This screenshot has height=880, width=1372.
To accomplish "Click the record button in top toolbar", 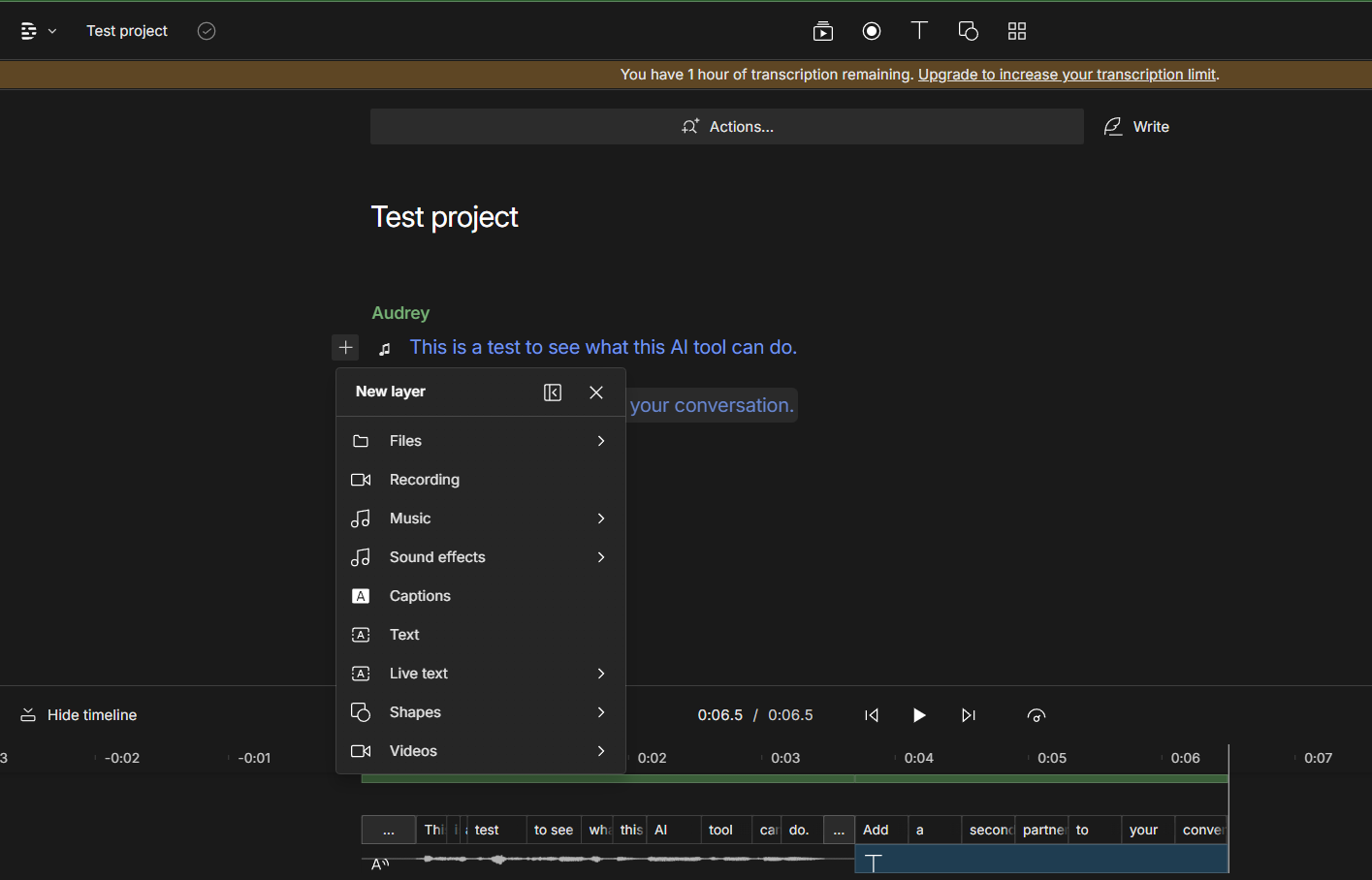I will tap(872, 31).
